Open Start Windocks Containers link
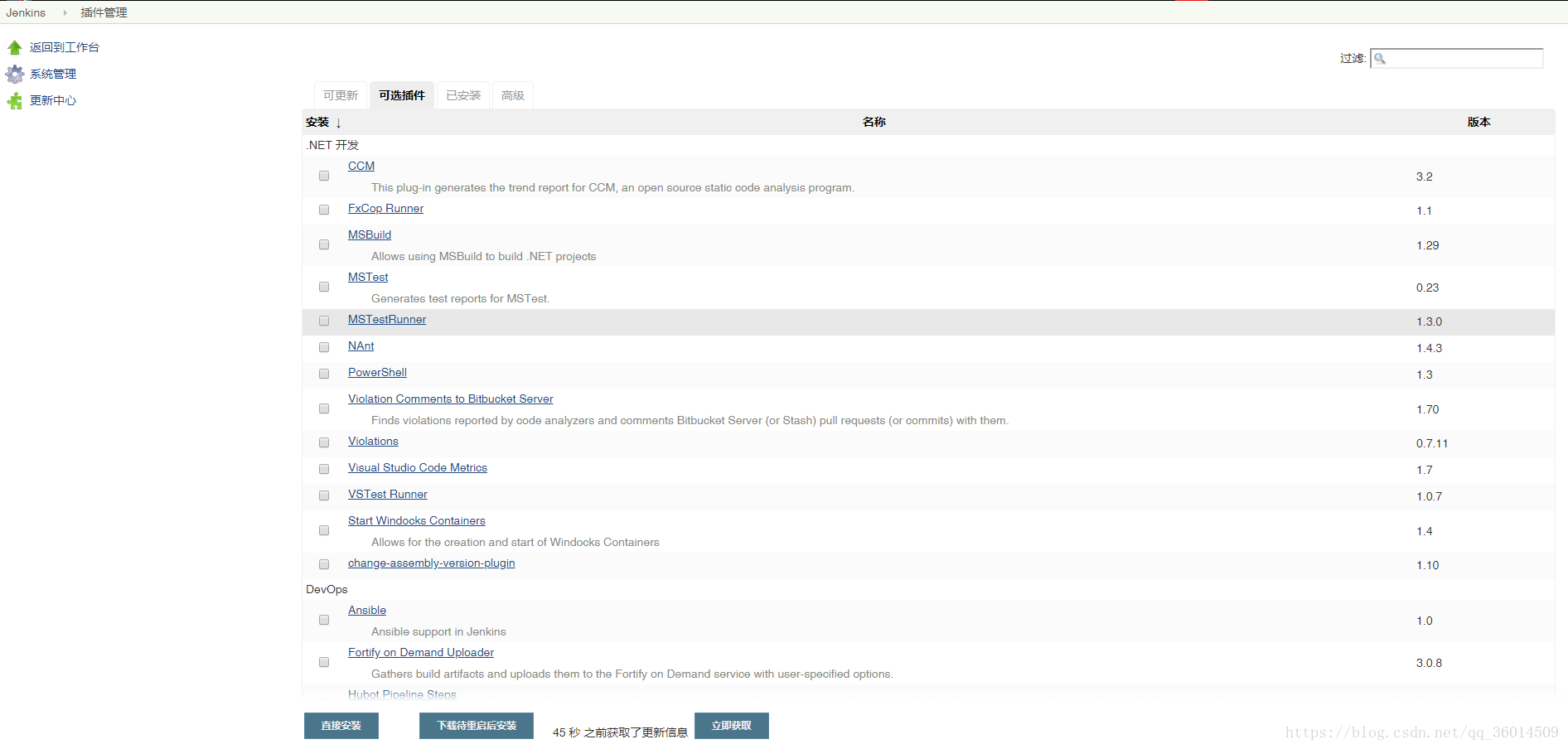The height and width of the screenshot is (749, 1568). [x=417, y=520]
